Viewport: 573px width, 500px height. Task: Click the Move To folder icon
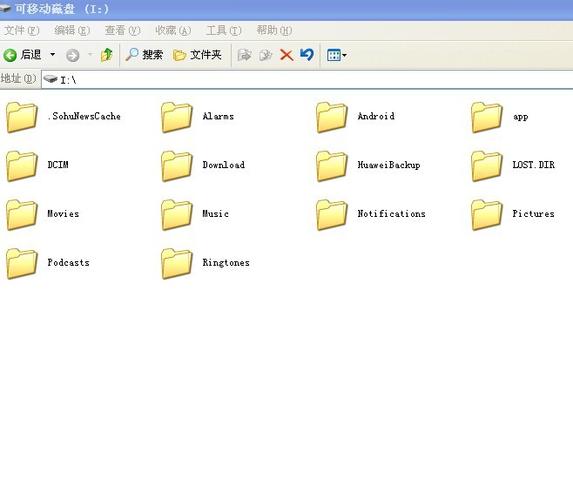[244, 55]
